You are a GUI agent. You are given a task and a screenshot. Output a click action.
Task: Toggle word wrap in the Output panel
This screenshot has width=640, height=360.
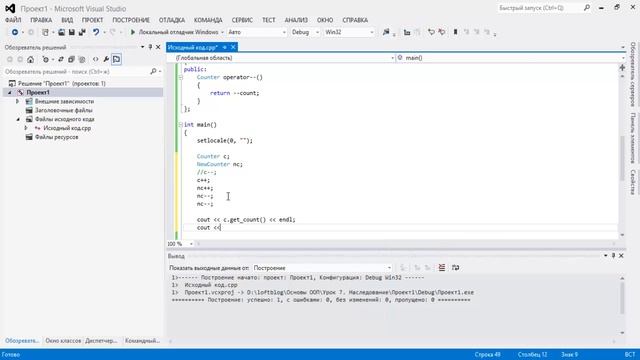click(x=456, y=268)
